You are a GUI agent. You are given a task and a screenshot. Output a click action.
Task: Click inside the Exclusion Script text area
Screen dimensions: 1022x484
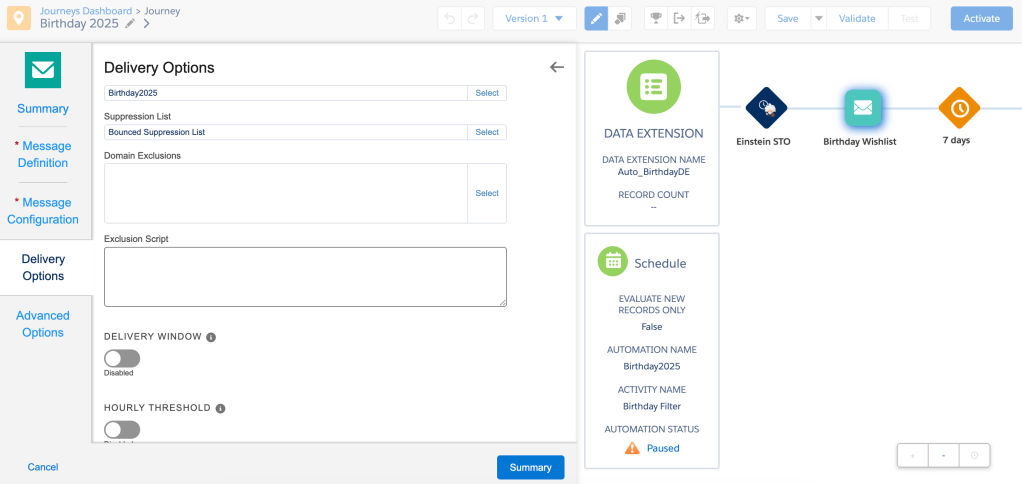(305, 277)
